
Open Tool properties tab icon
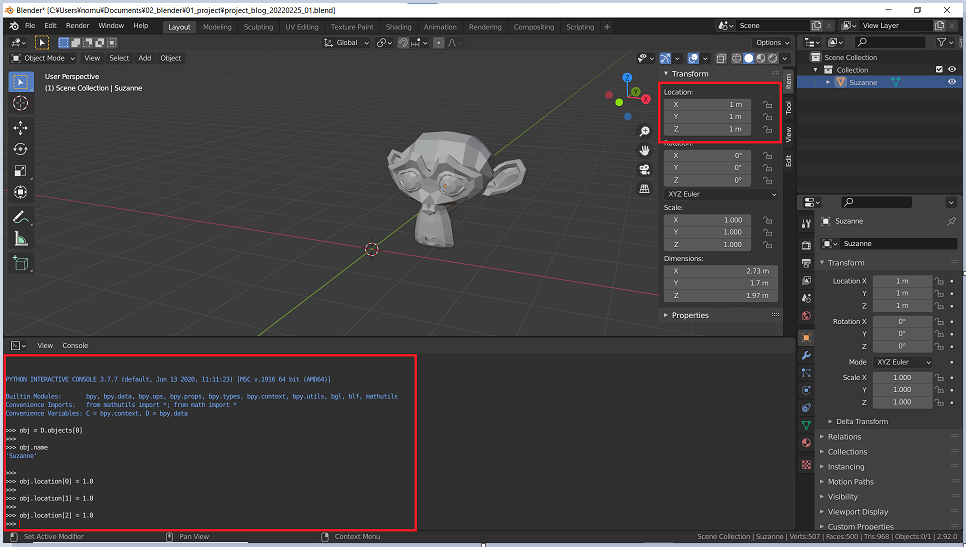pyautogui.click(x=806, y=224)
